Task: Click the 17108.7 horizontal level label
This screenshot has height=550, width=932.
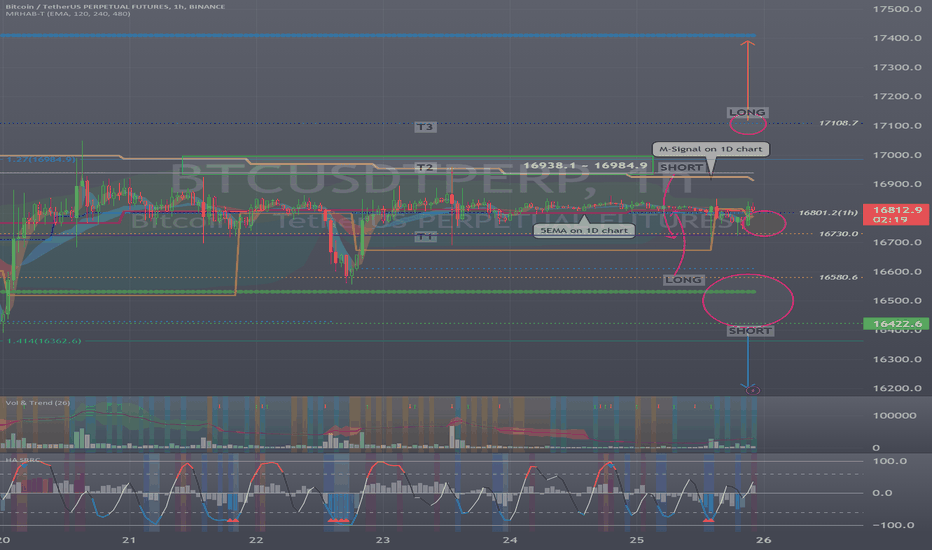Action: tap(838, 123)
